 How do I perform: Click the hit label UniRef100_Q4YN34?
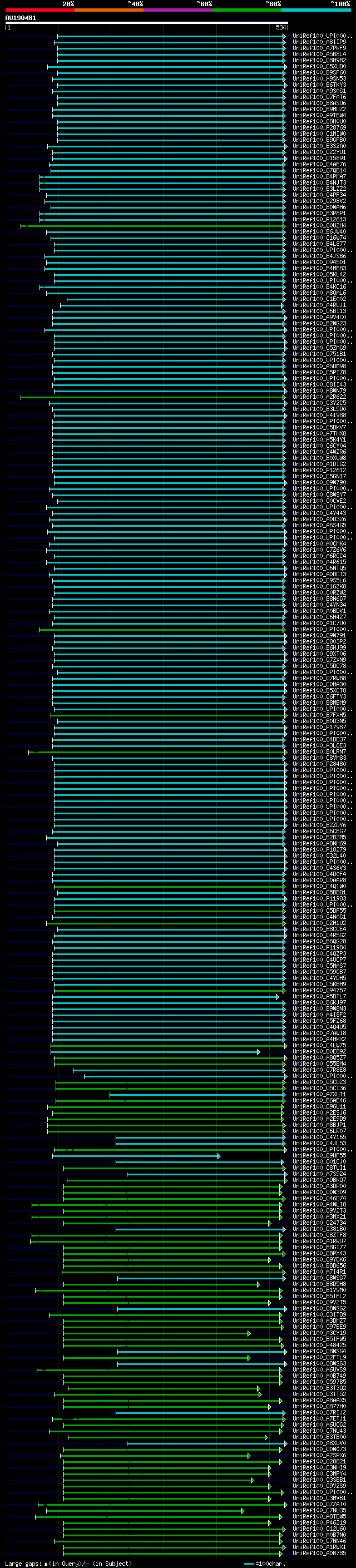(x=319, y=605)
